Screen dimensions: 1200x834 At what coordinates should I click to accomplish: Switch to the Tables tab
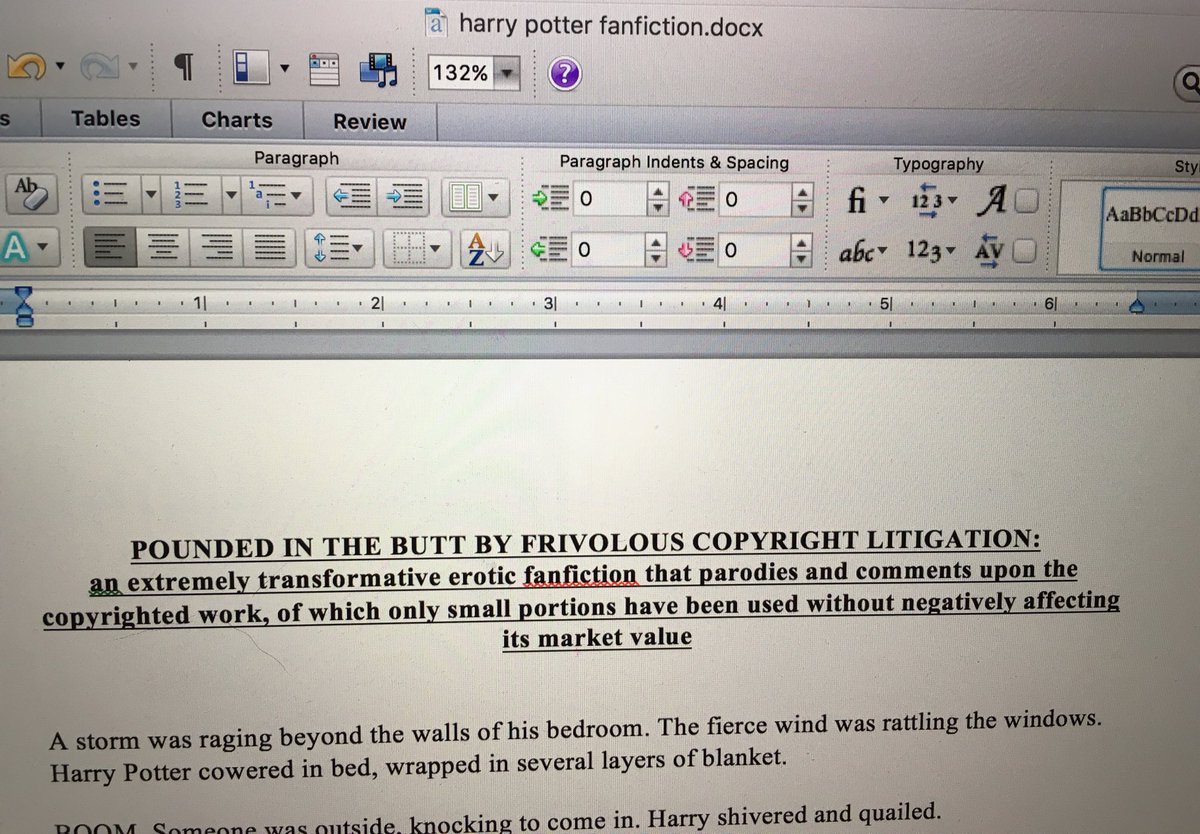point(105,119)
